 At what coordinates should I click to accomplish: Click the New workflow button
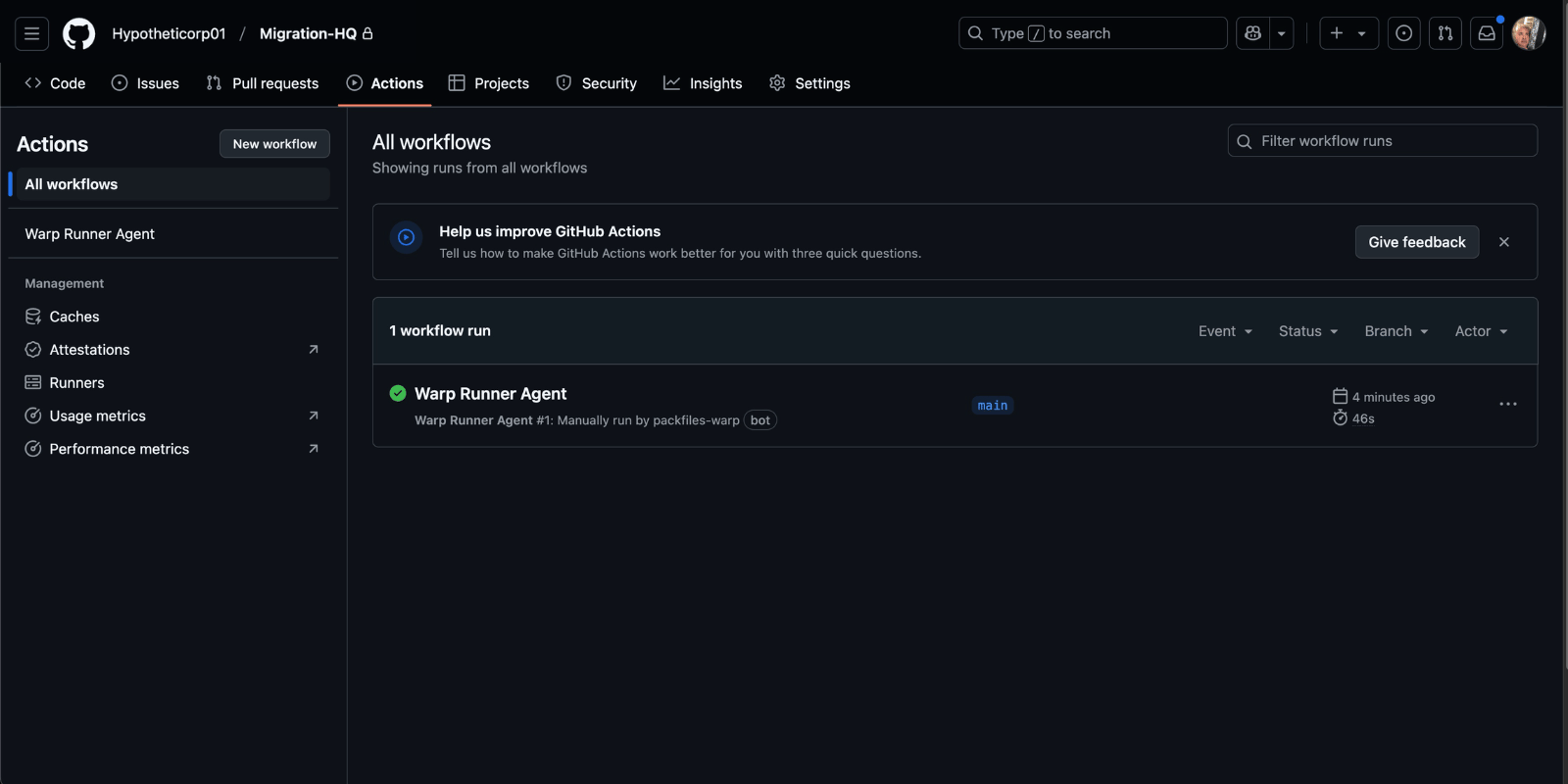tap(274, 144)
